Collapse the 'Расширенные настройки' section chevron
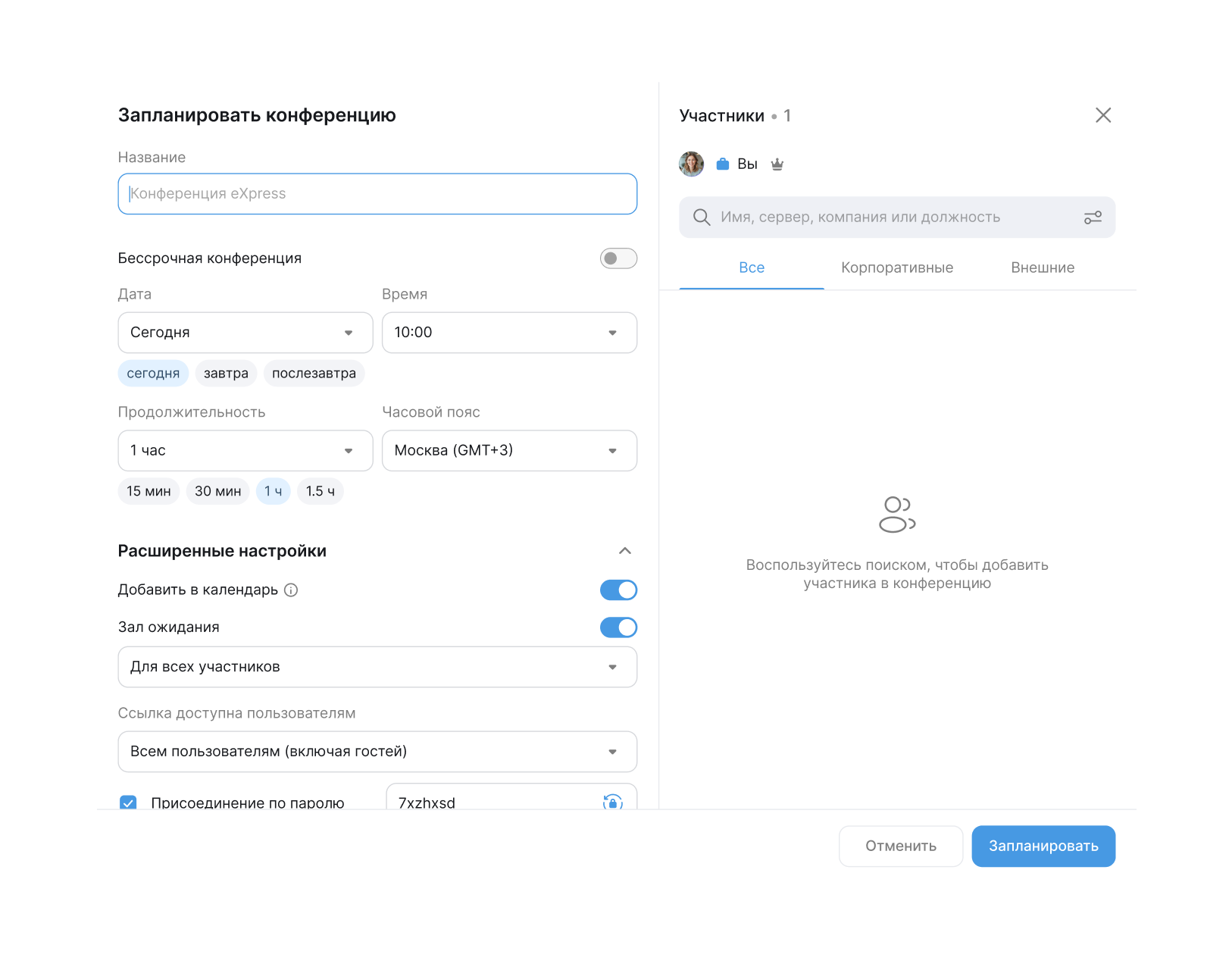Screen dimensions: 1232x970 click(625, 551)
